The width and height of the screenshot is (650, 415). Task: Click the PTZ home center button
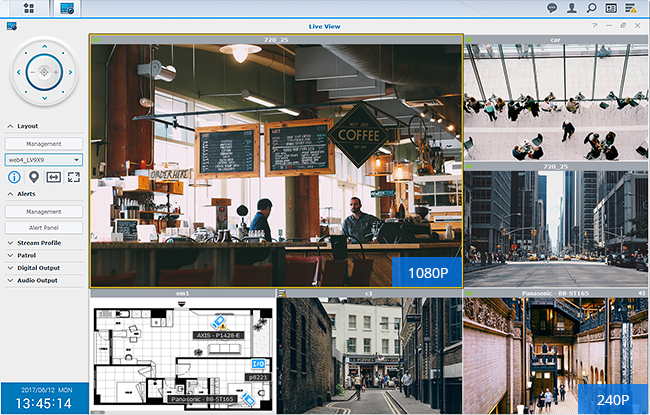click(43, 70)
